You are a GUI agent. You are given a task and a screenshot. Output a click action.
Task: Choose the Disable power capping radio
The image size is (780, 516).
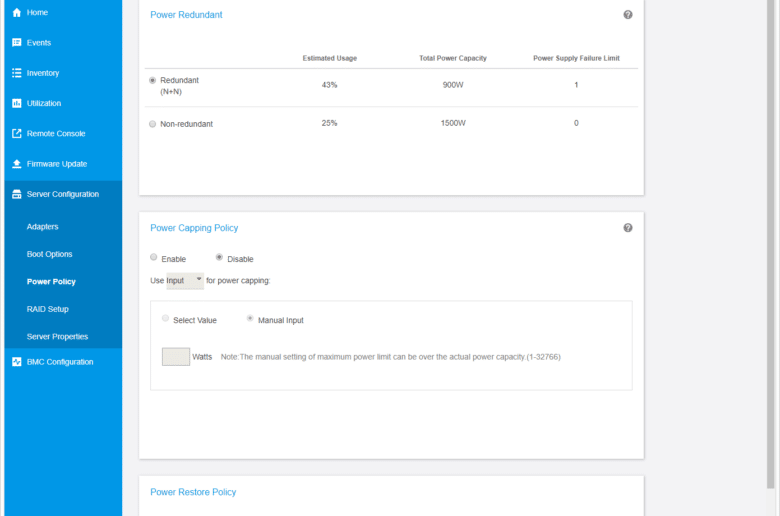(219, 257)
